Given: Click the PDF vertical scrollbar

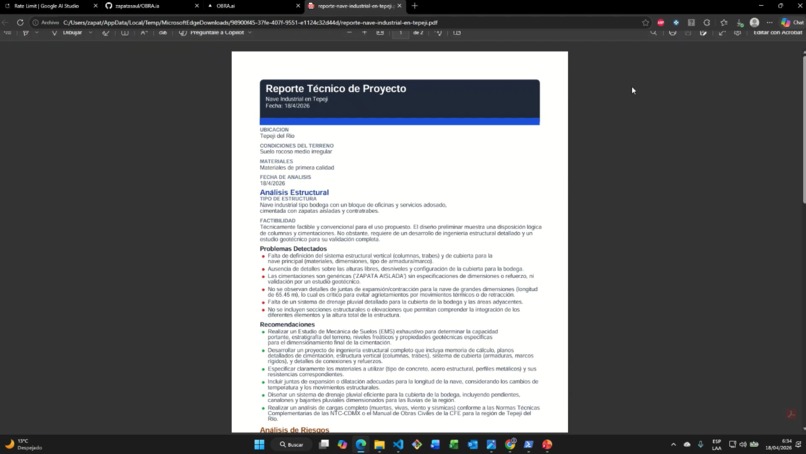Looking at the screenshot, I should tap(804, 129).
